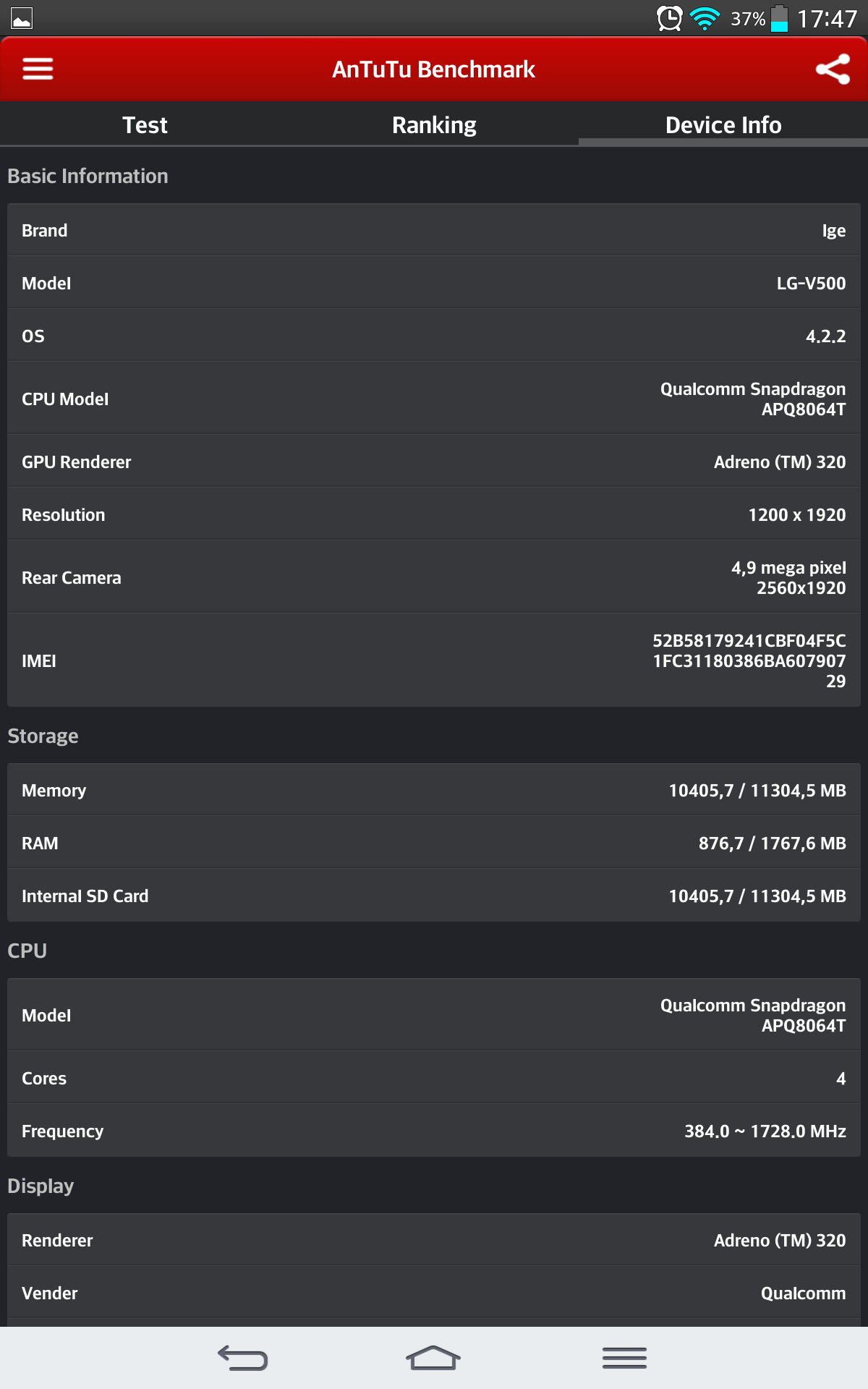
Task: Tap the picture notification icon
Action: point(22,18)
